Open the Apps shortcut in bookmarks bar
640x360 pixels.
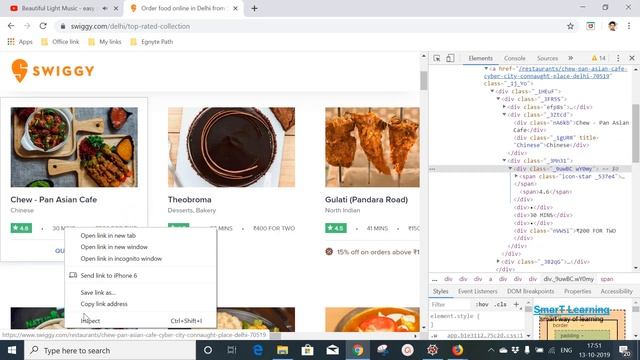20,42
